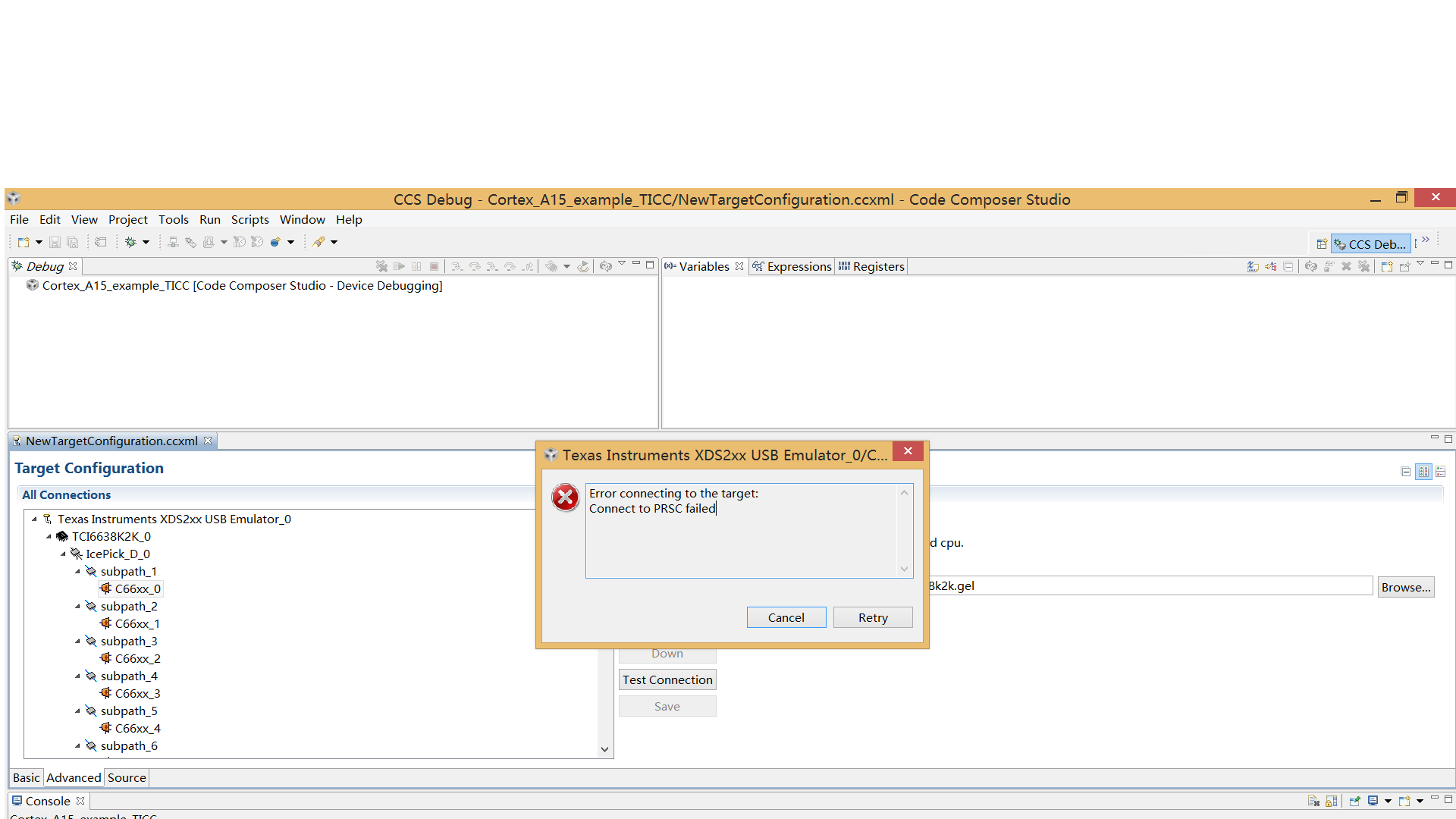
Task: Open dropdown arrow next to Debug bug icon
Action: coord(146,243)
